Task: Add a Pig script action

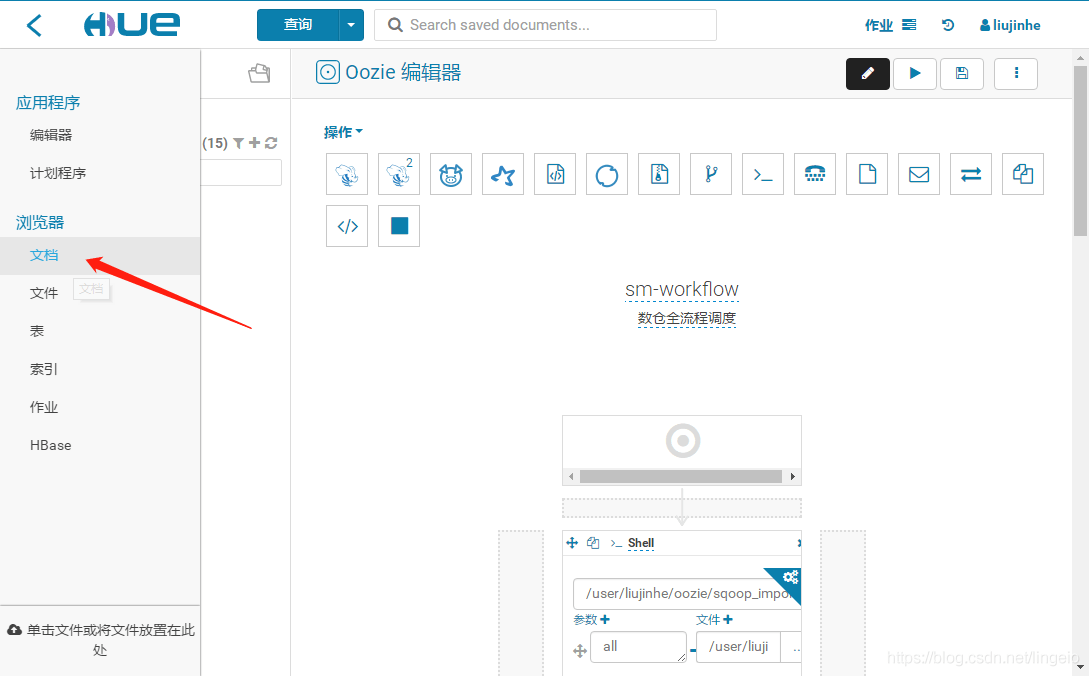Action: [451, 174]
